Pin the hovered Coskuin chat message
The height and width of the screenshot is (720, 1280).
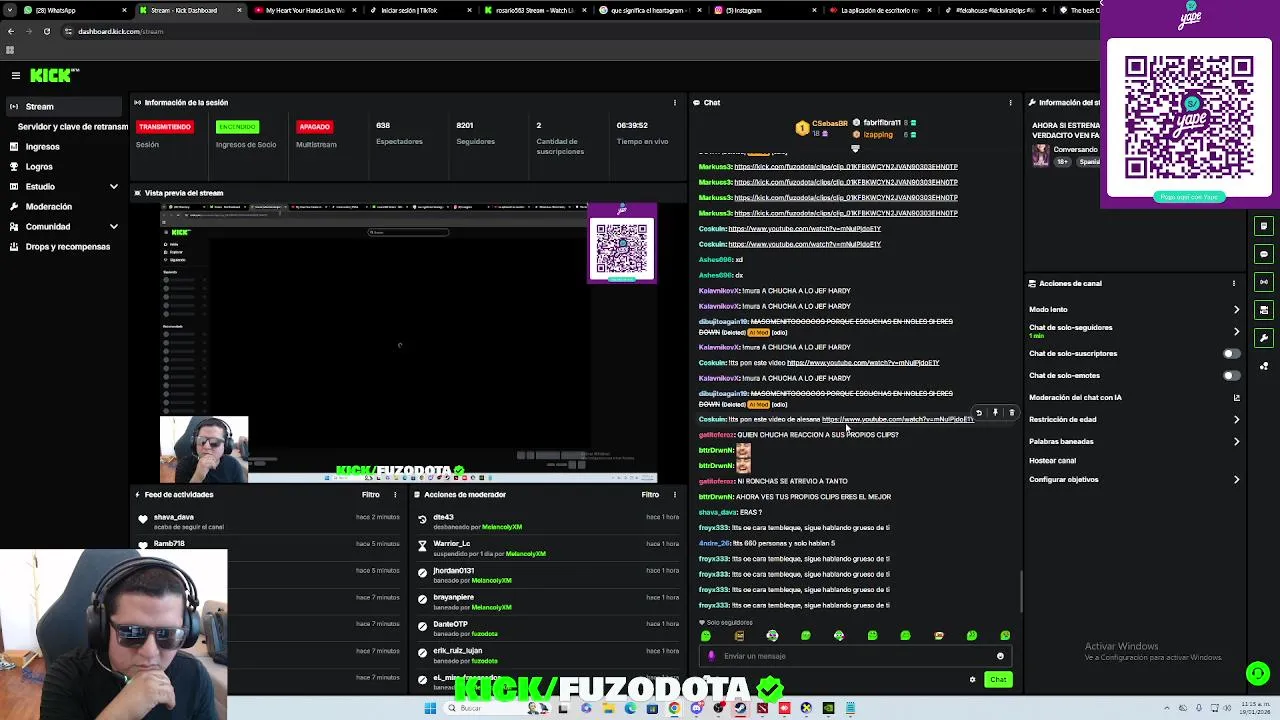tap(995, 412)
